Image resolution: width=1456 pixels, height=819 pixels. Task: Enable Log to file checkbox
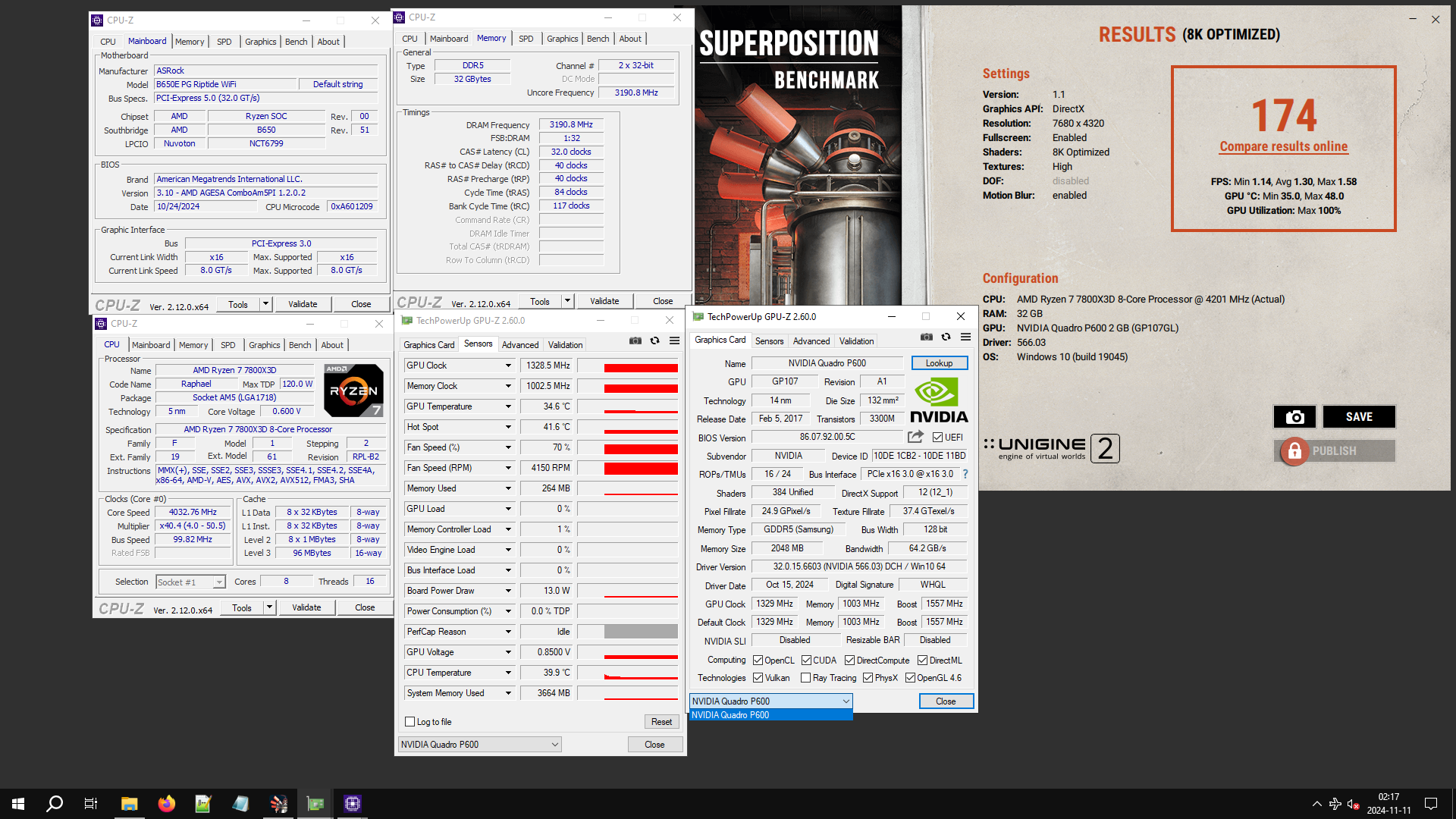click(410, 722)
